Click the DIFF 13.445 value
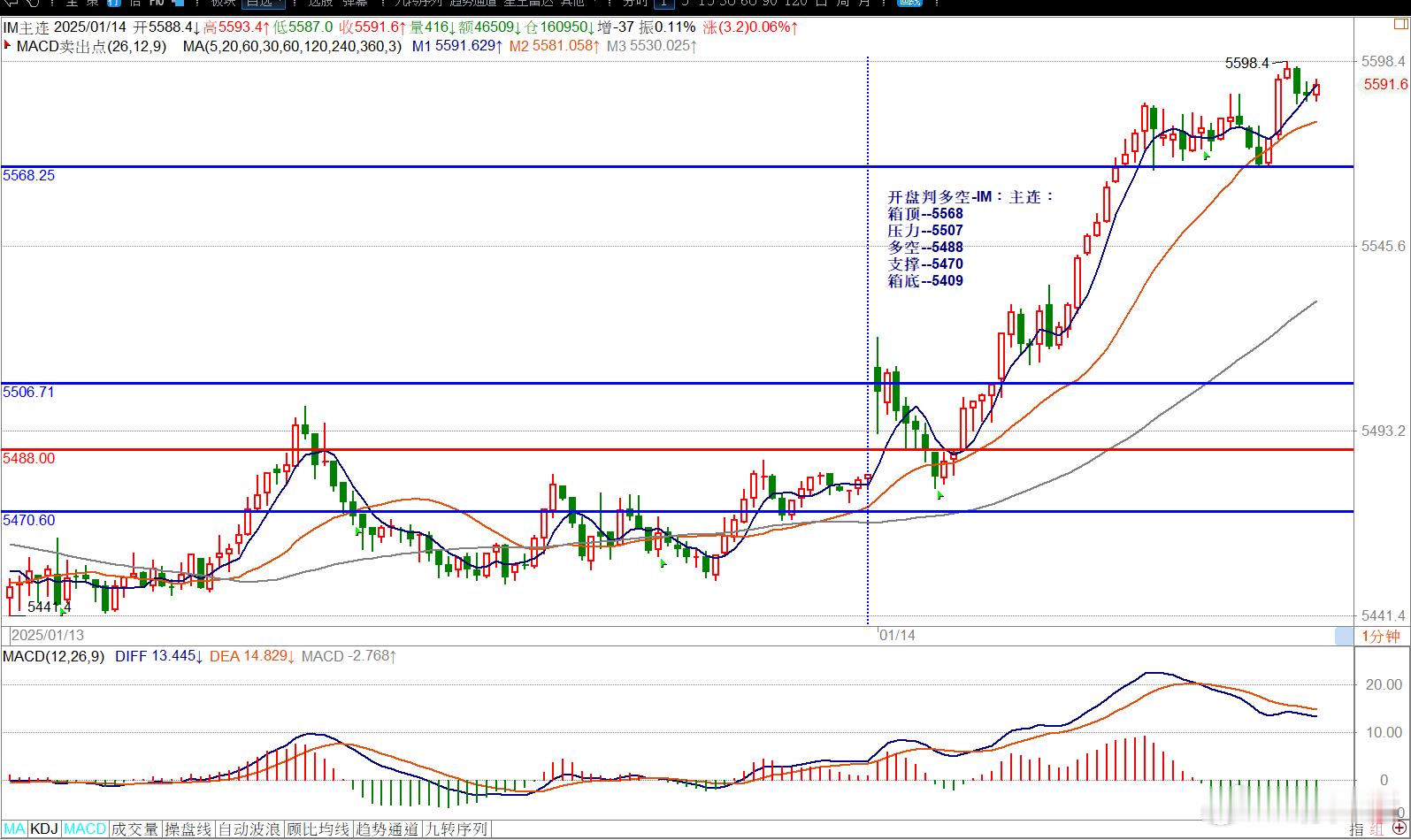The width and height of the screenshot is (1411, 840). (x=159, y=656)
